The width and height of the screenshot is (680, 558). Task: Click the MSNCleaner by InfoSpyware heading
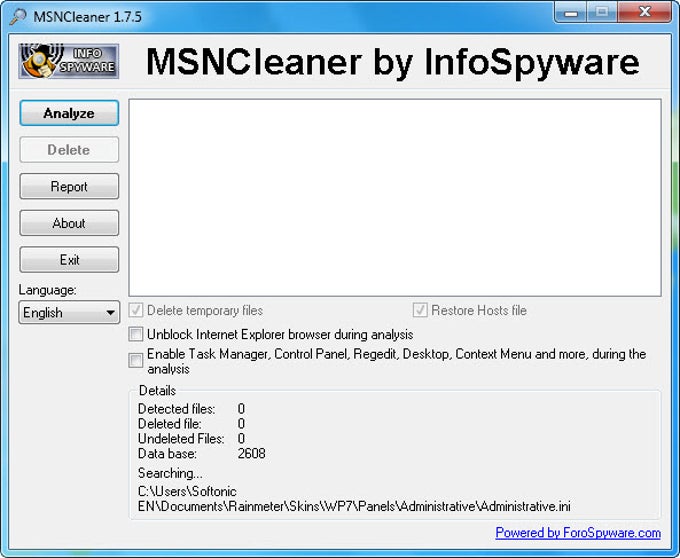392,62
